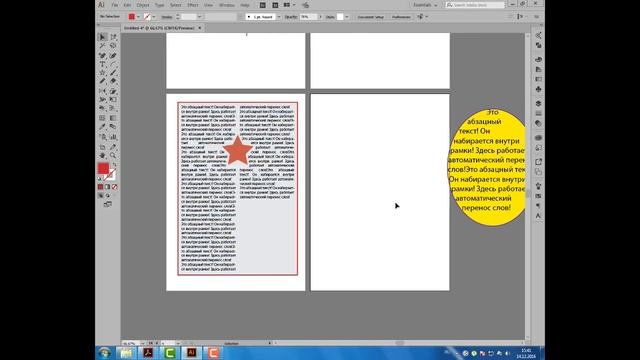Open the stroke color dropdown in control bar
The width and height of the screenshot is (640, 360).
[x=154, y=17]
